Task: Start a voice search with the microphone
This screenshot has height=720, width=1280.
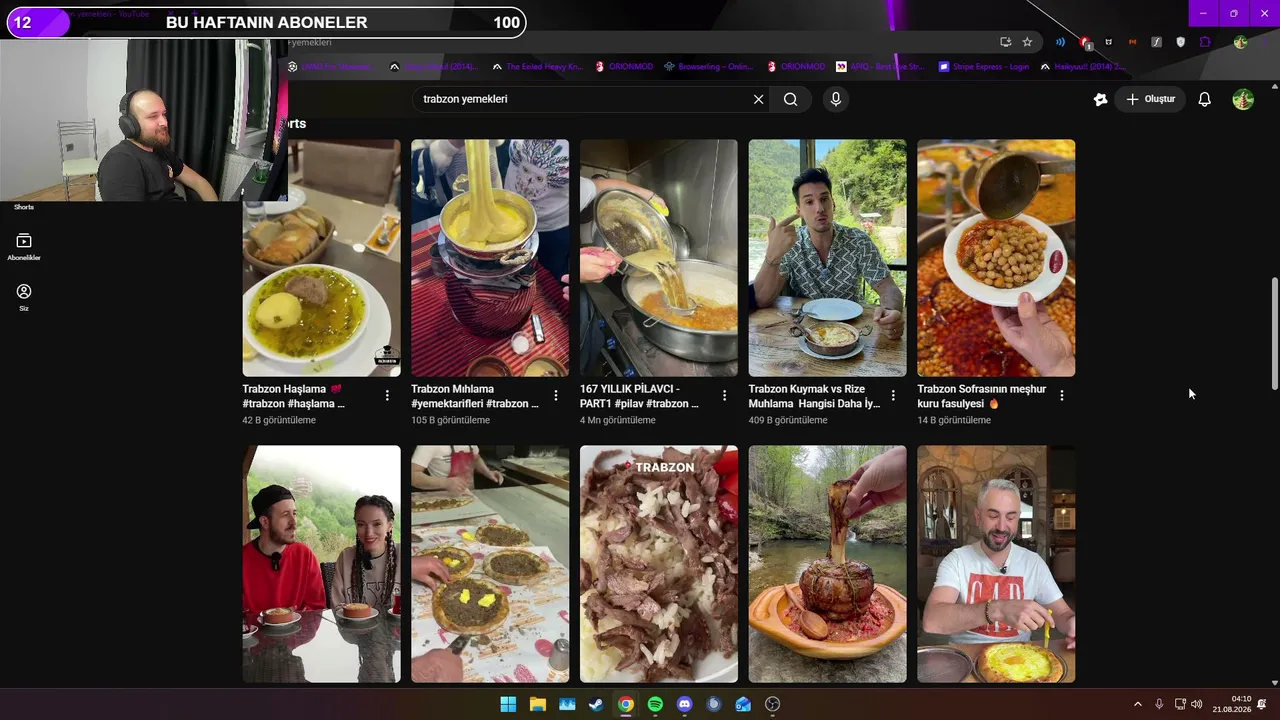Action: (x=836, y=99)
